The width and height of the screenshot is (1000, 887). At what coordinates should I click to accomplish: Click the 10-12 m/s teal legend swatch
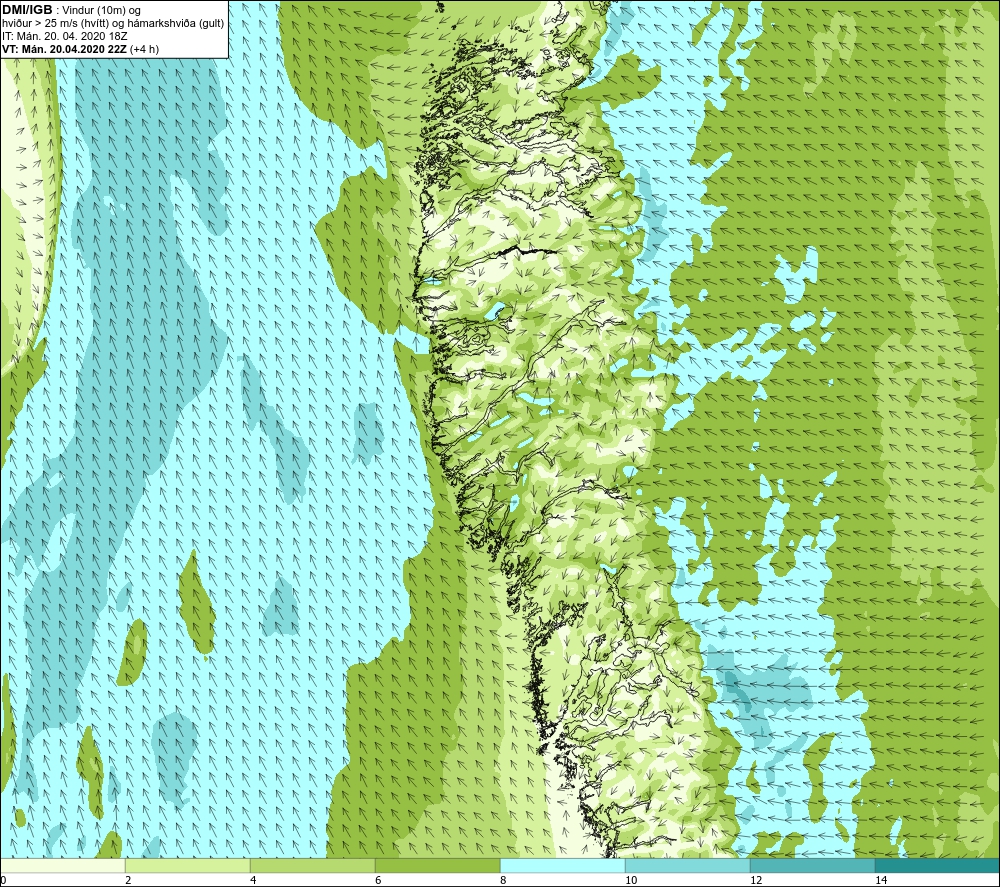(x=688, y=866)
